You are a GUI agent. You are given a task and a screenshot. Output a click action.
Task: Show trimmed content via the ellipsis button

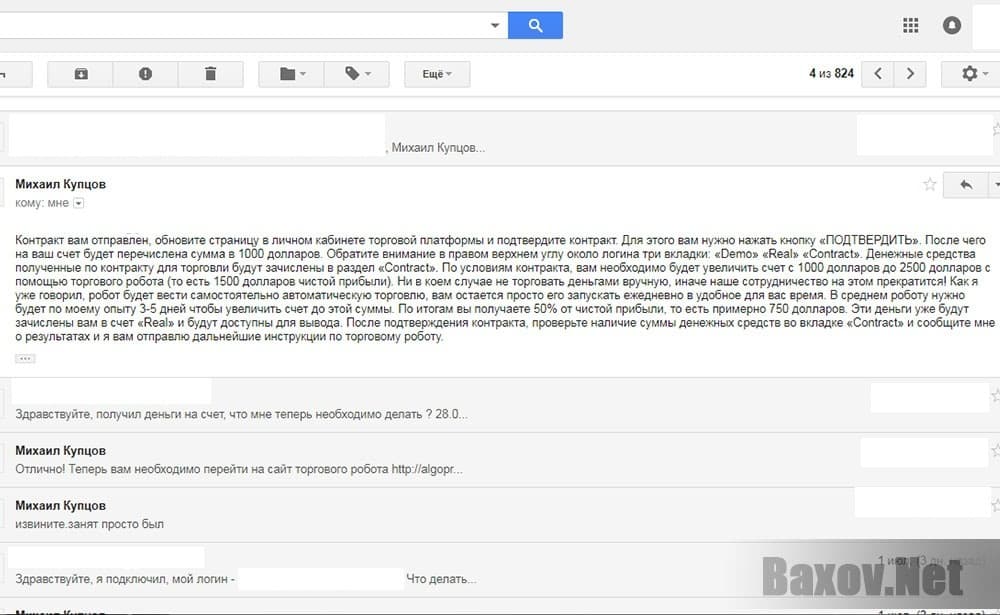[26, 358]
